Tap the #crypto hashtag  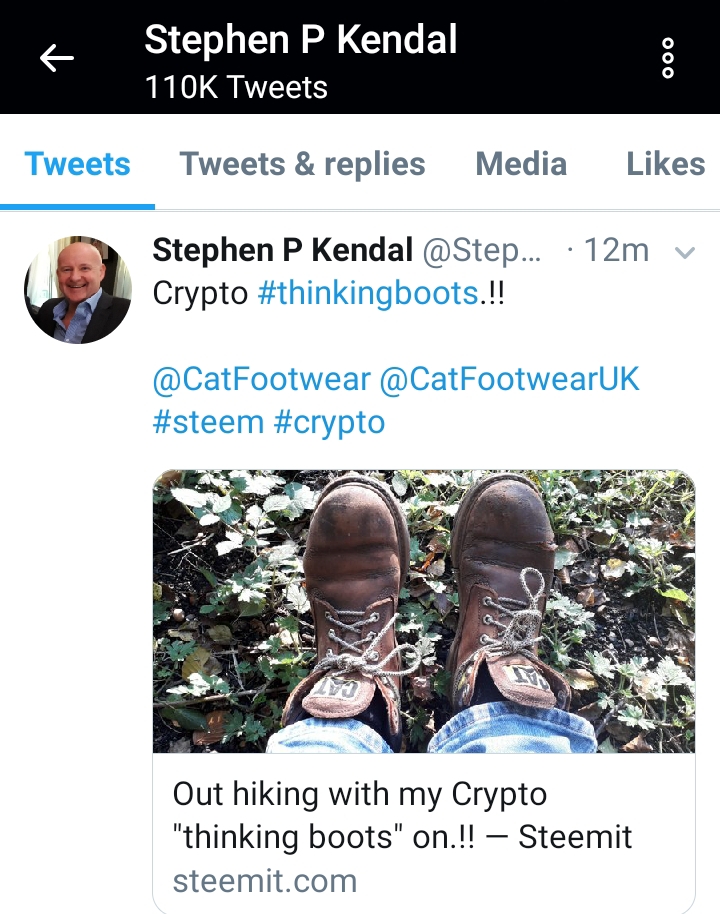click(329, 421)
